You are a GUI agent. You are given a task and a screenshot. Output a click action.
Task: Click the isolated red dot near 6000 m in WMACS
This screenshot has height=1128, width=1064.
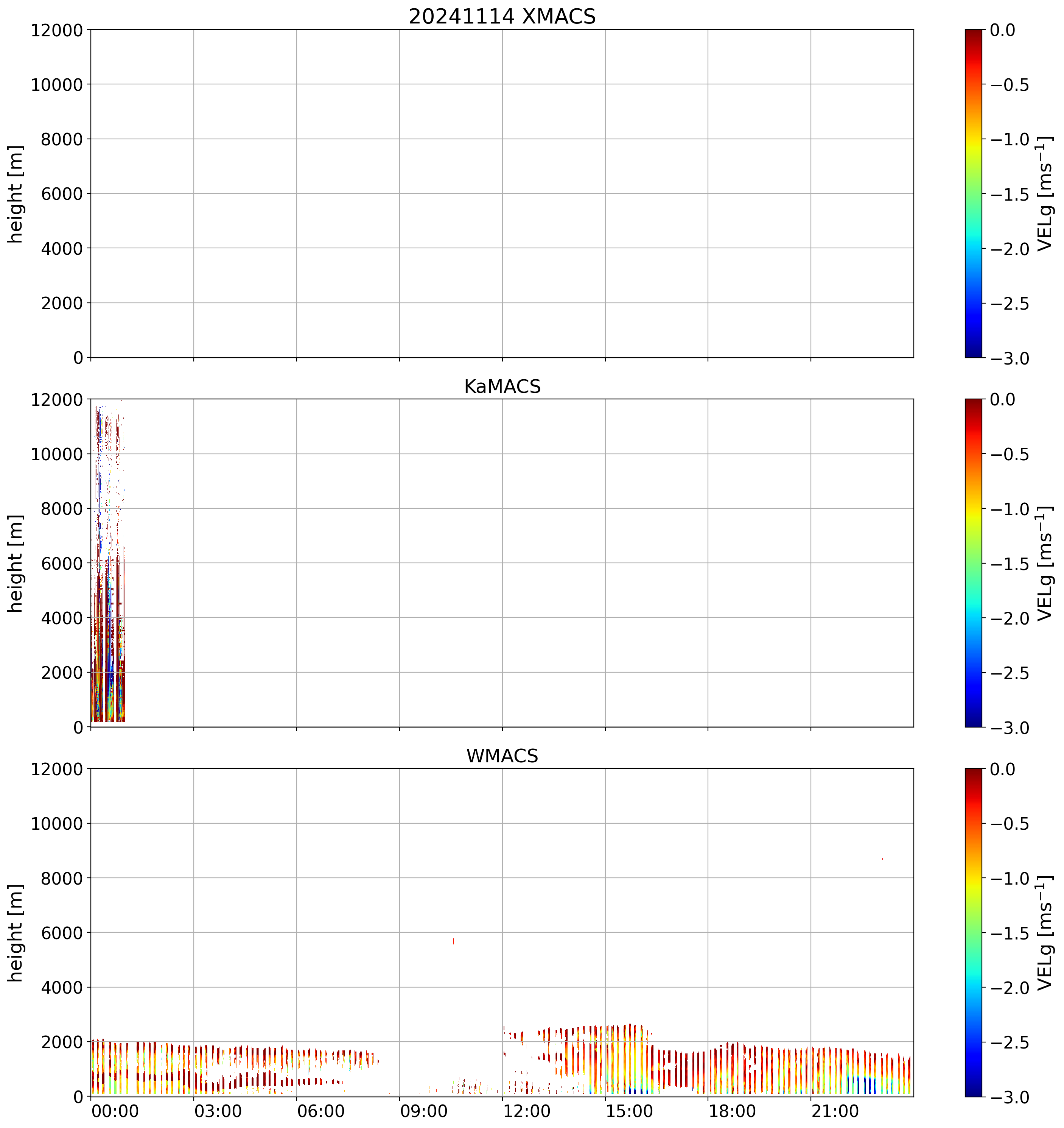click(453, 941)
